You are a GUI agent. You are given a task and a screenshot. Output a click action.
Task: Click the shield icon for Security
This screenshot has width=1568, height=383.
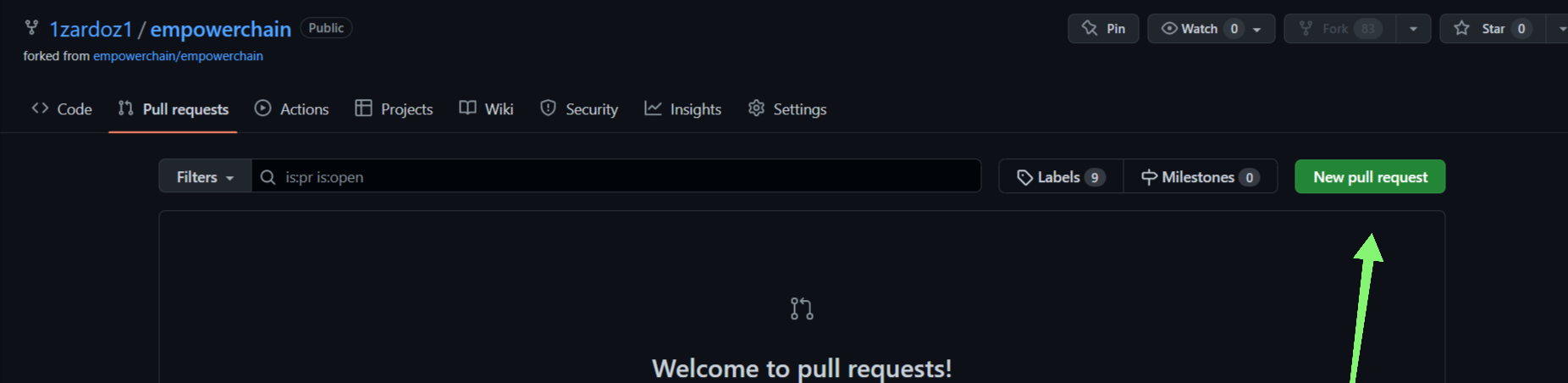pyautogui.click(x=548, y=108)
